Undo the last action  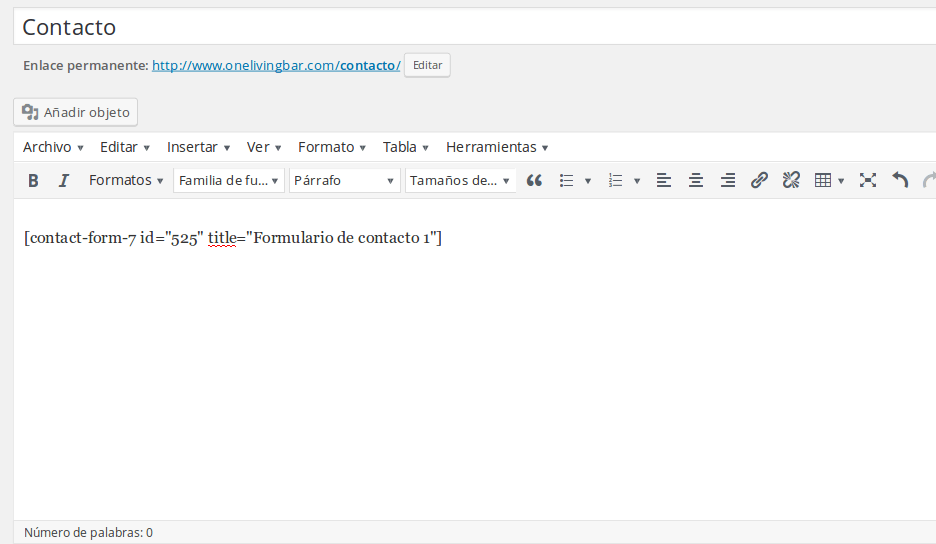[x=900, y=180]
